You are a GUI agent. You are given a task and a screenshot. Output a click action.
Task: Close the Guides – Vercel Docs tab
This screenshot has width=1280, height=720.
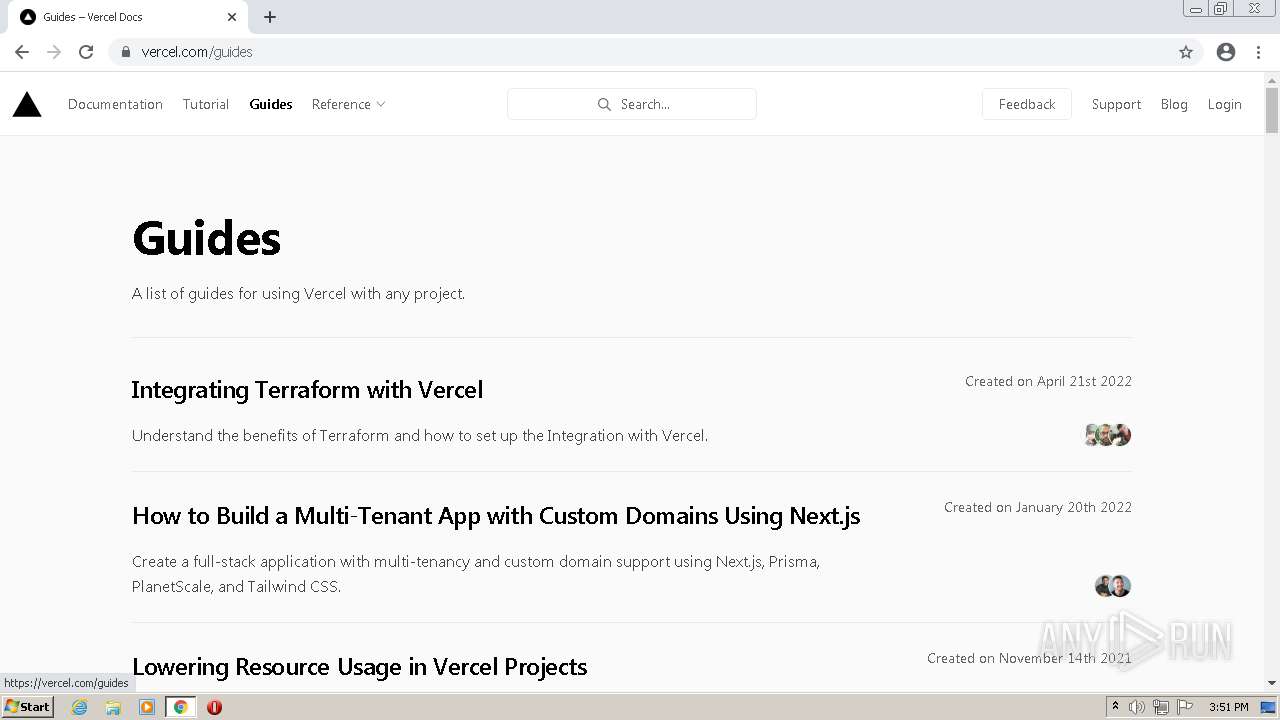tap(232, 17)
